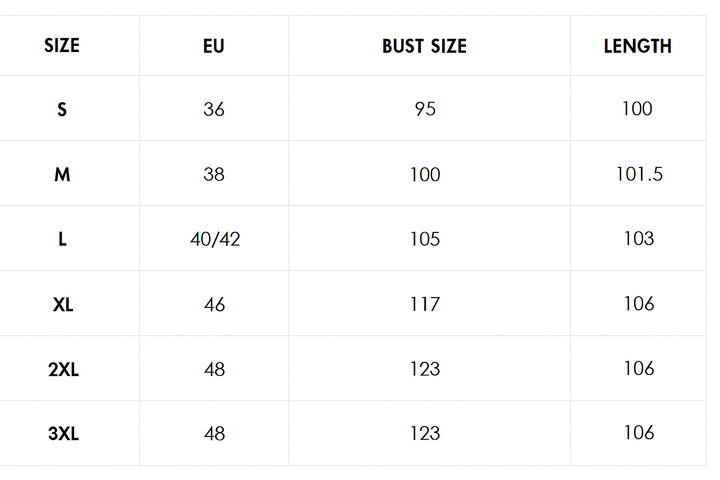
Task: Select the 3XL size row label
Action: (63, 434)
